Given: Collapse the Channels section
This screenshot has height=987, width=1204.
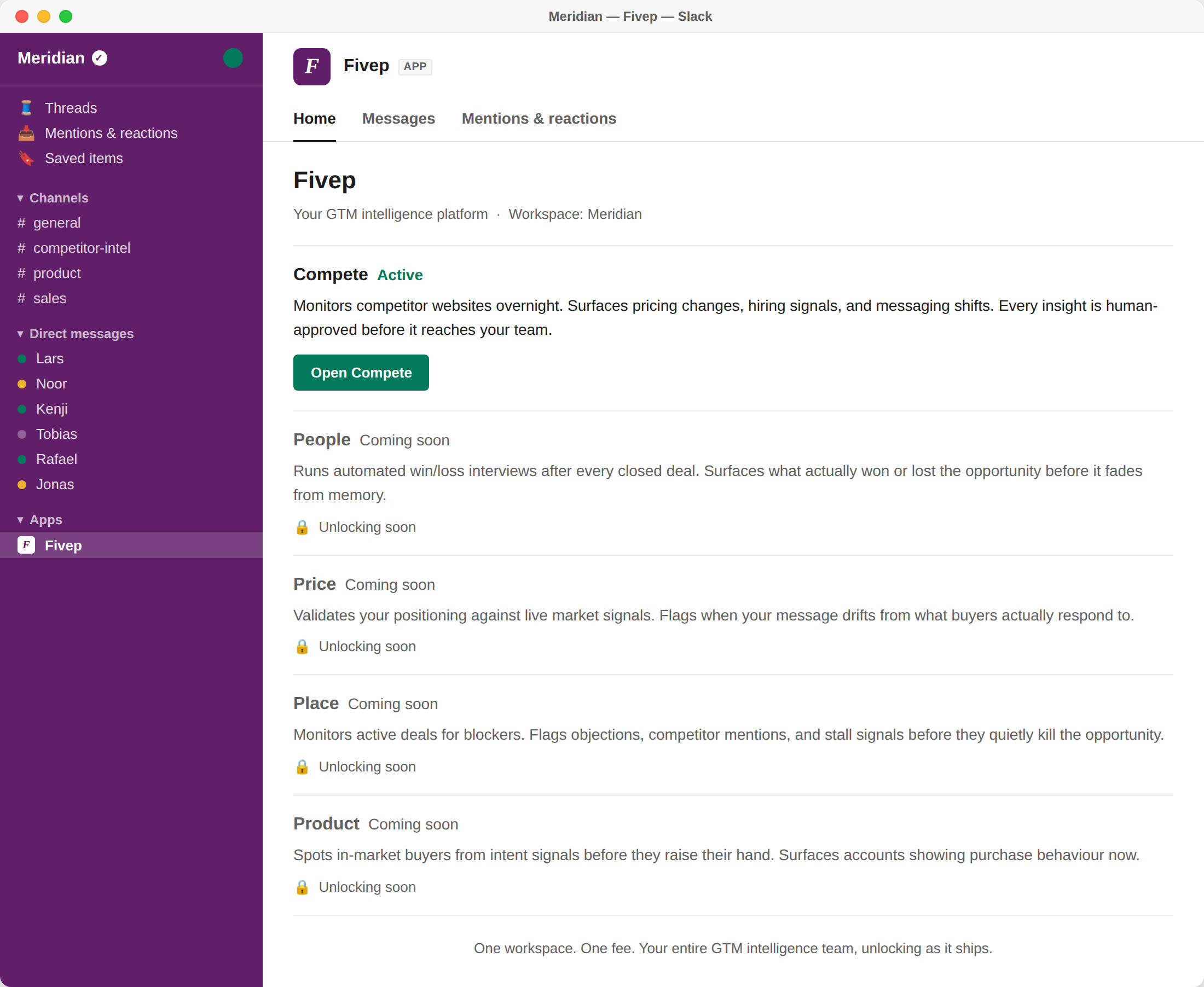Looking at the screenshot, I should (x=20, y=199).
